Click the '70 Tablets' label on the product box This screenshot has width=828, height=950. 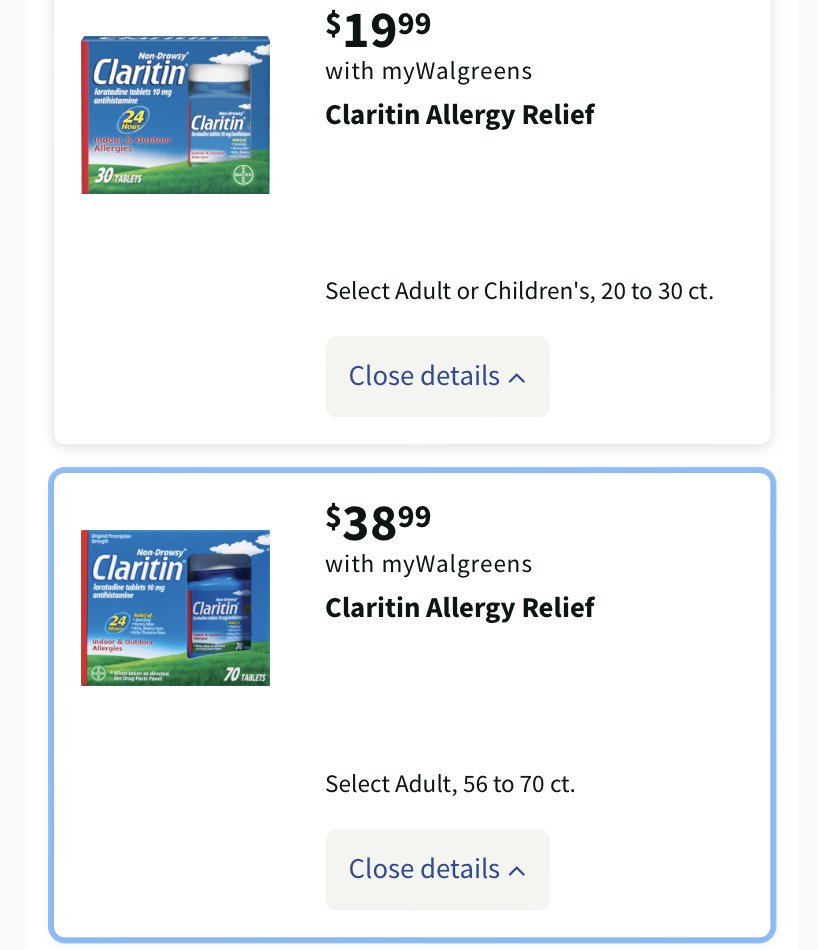click(245, 675)
